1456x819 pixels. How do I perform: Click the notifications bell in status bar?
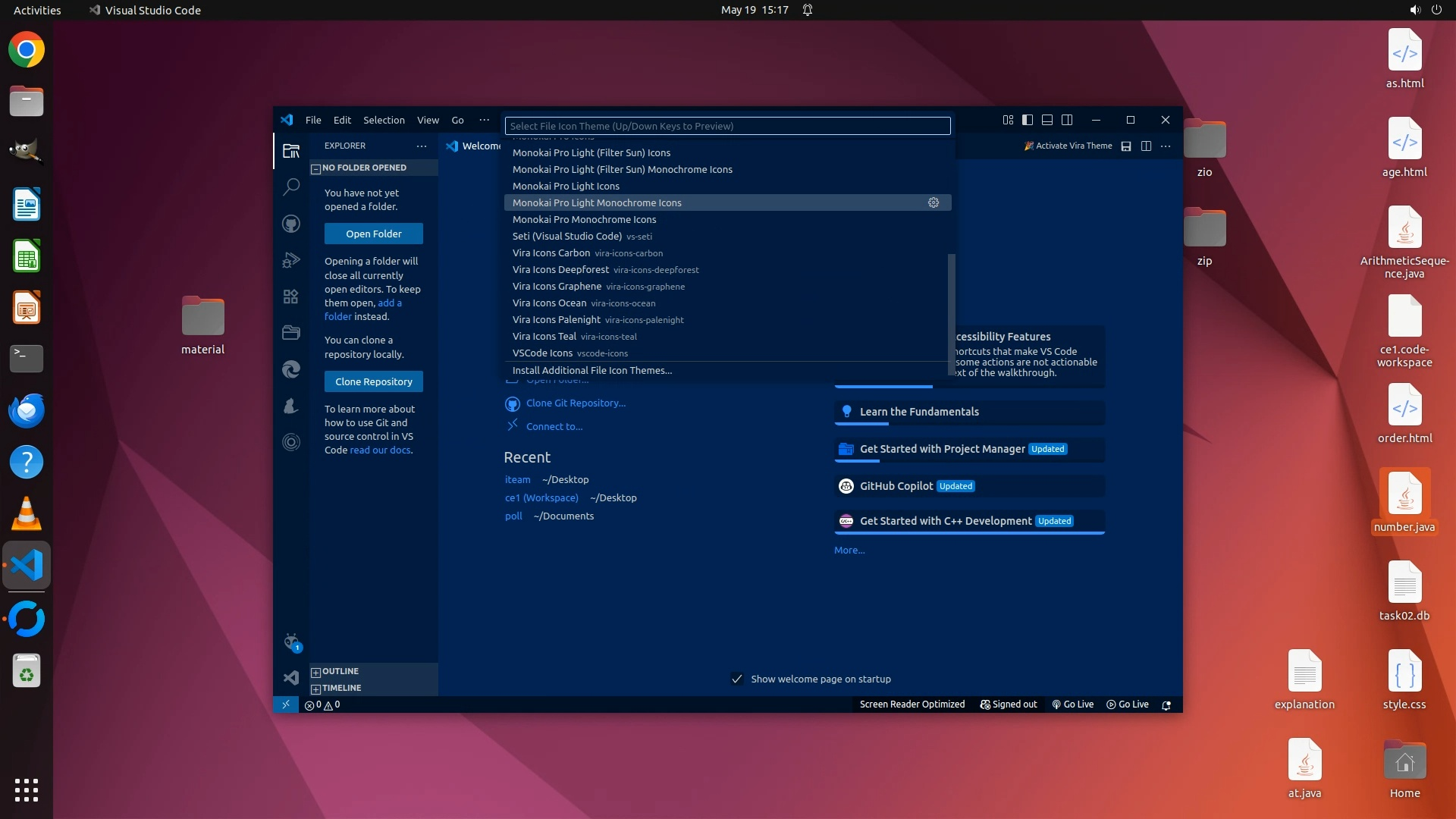coord(1166,704)
